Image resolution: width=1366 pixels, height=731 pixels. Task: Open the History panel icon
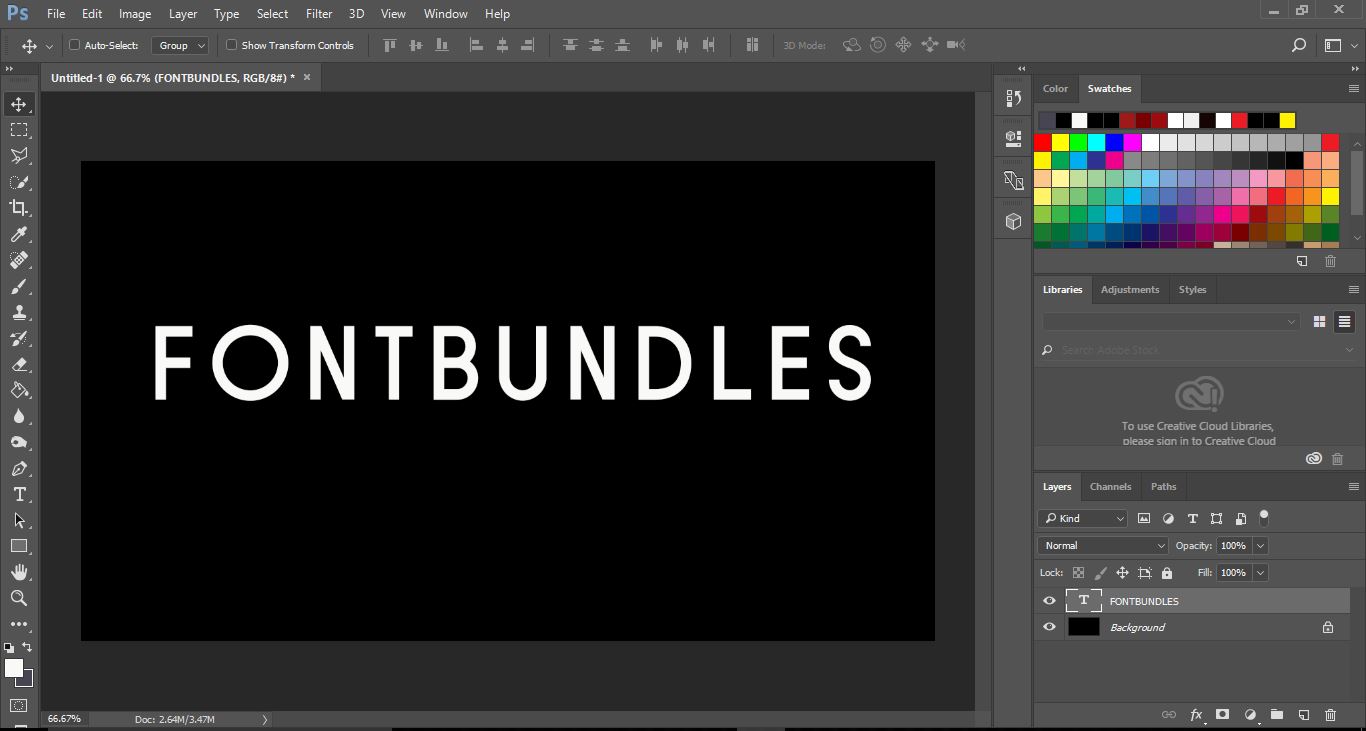coord(1013,98)
